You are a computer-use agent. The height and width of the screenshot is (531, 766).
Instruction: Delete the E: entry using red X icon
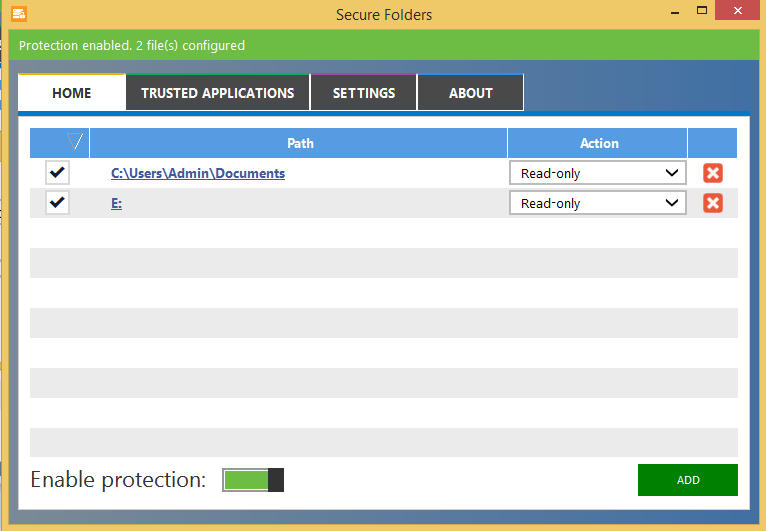(x=713, y=203)
